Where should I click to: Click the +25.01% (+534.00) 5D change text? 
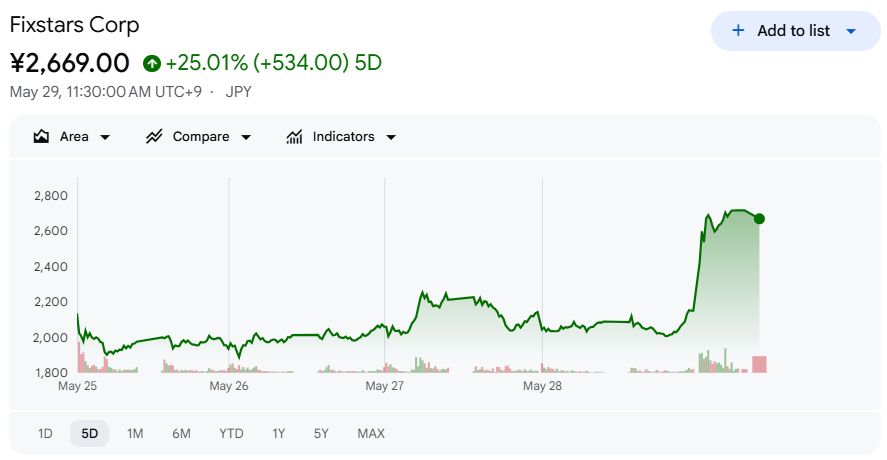(x=274, y=63)
